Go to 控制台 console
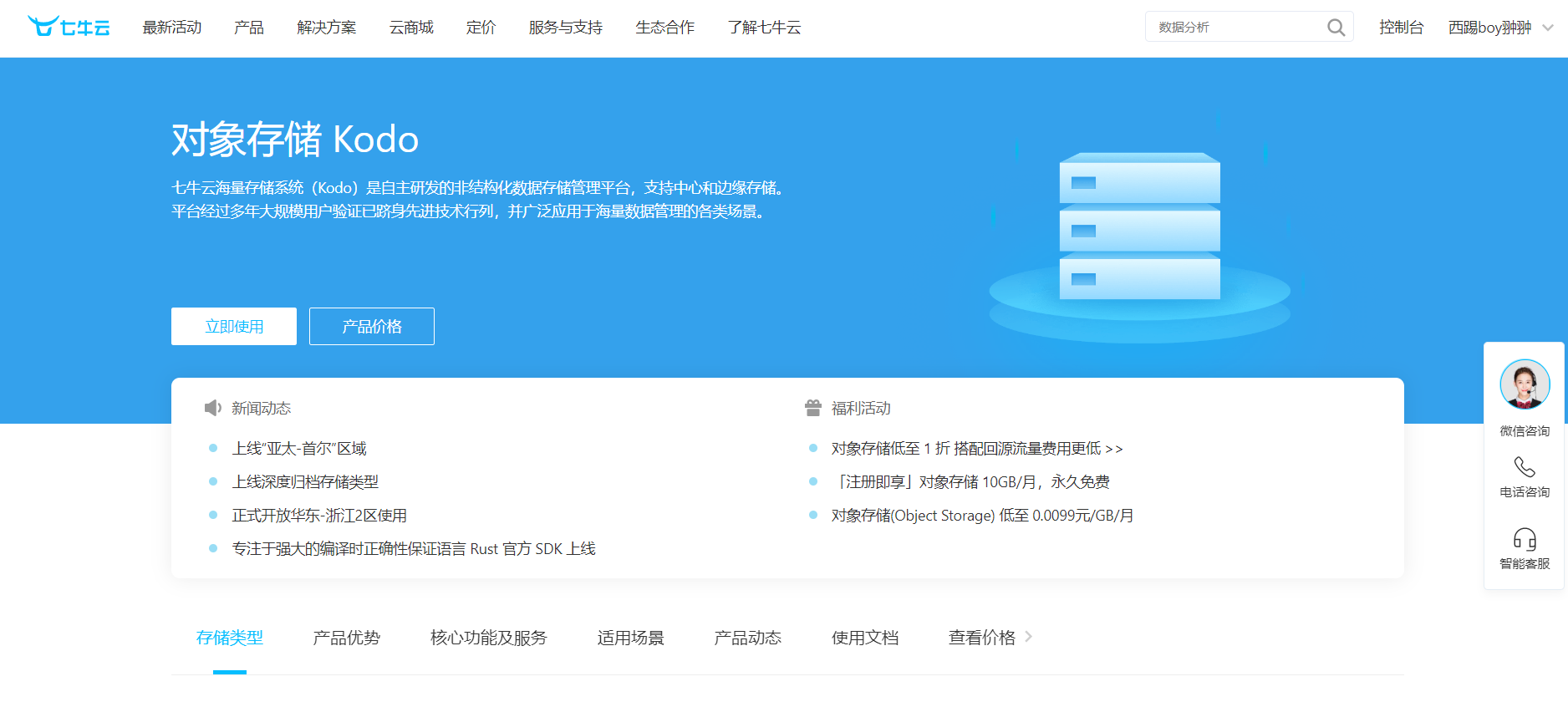The image size is (1568, 707). [x=1401, y=28]
